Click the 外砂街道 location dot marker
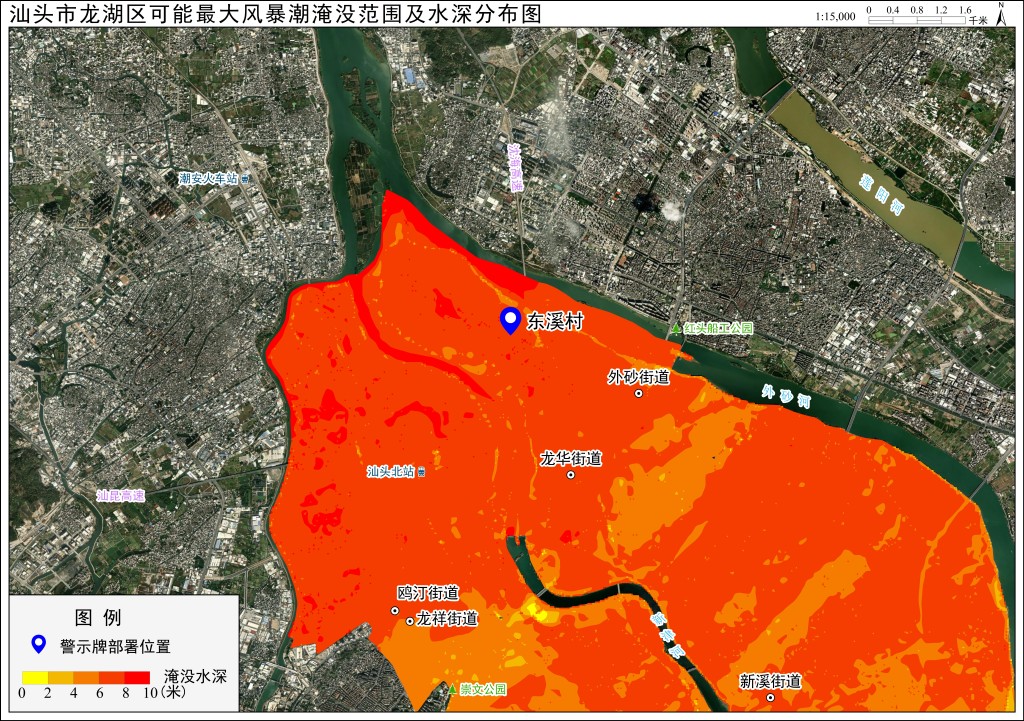Image resolution: width=1024 pixels, height=721 pixels. pyautogui.click(x=639, y=393)
